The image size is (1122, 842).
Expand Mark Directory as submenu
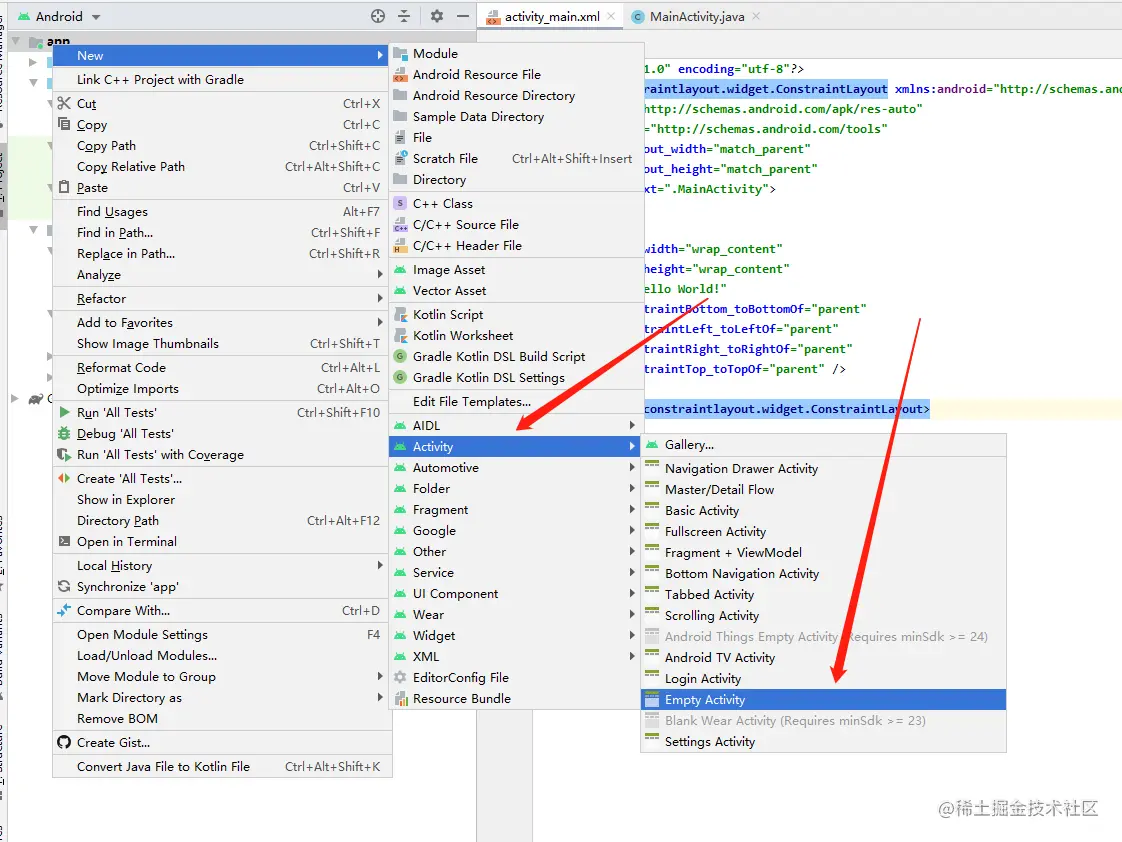pos(222,697)
